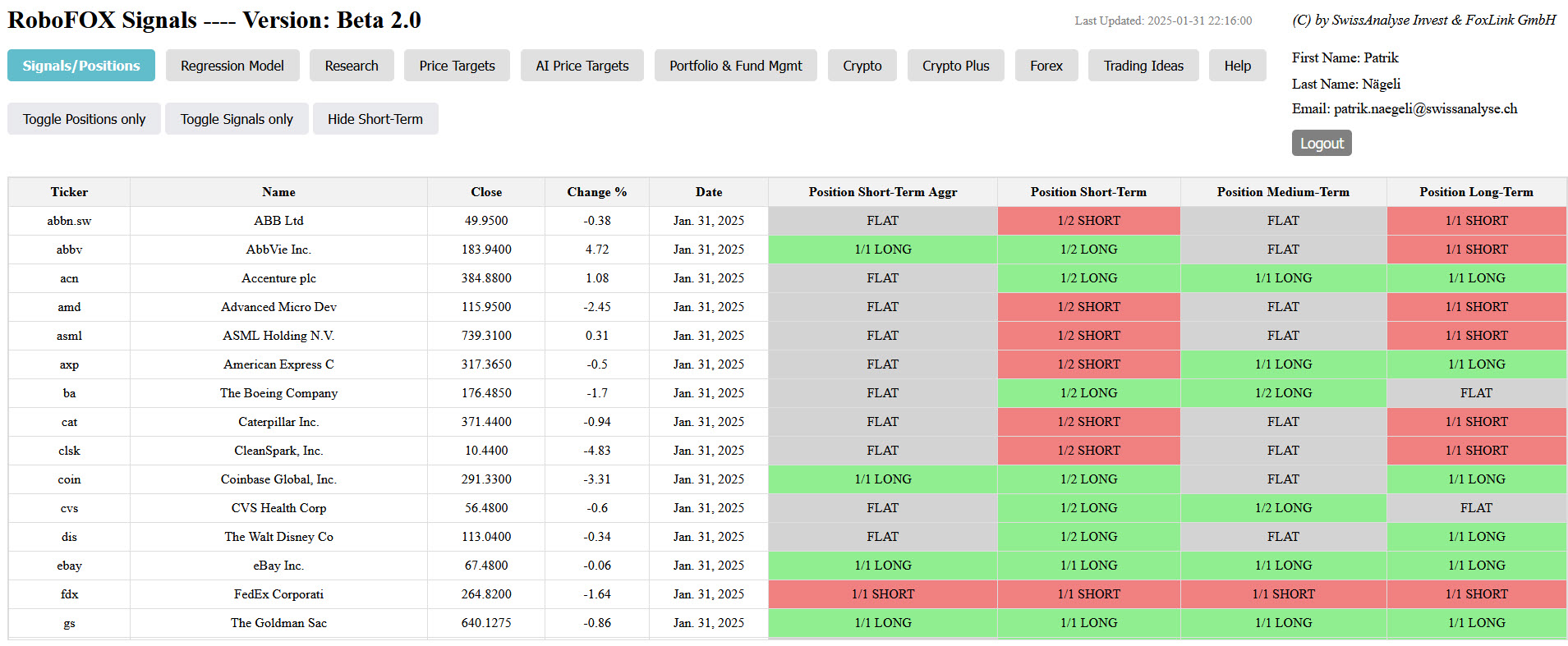Viewport: 1568px width, 646px height.
Task: Open the Research tab
Action: click(352, 66)
